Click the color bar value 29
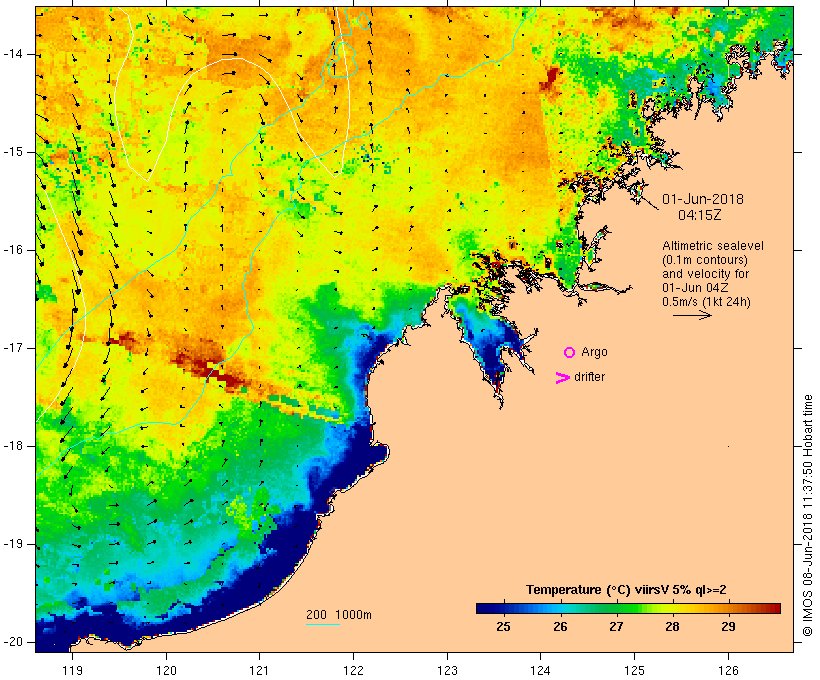 (x=728, y=627)
